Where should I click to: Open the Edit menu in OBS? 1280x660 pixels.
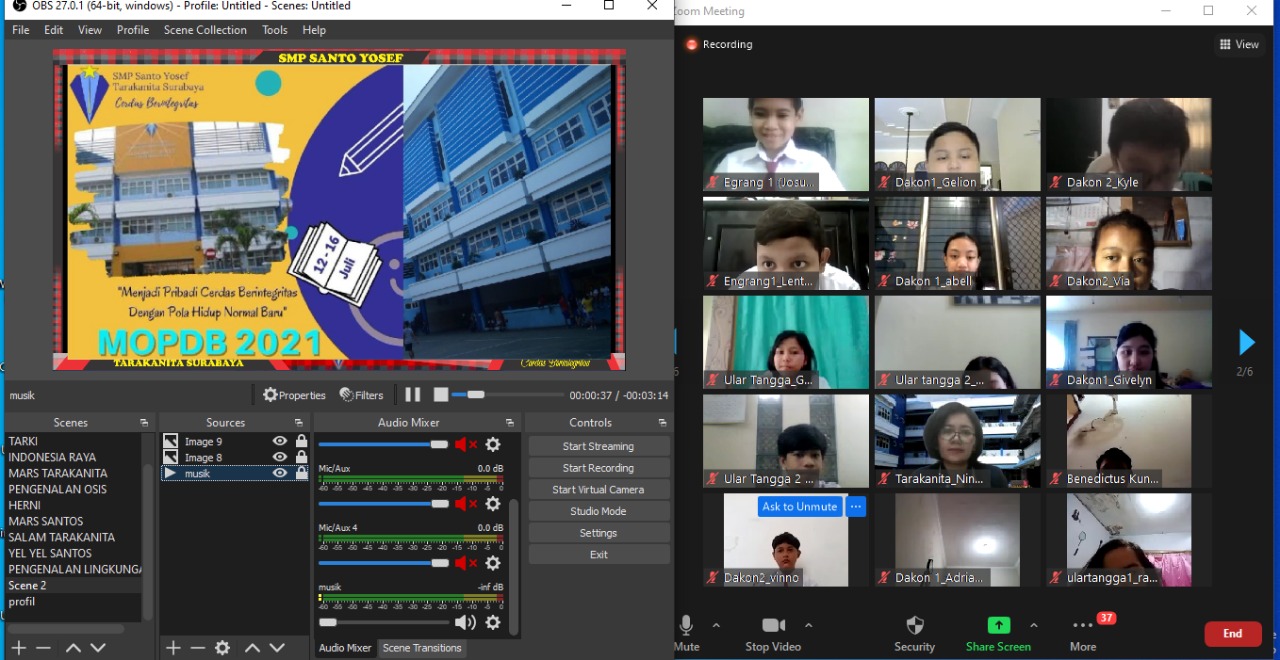point(54,30)
